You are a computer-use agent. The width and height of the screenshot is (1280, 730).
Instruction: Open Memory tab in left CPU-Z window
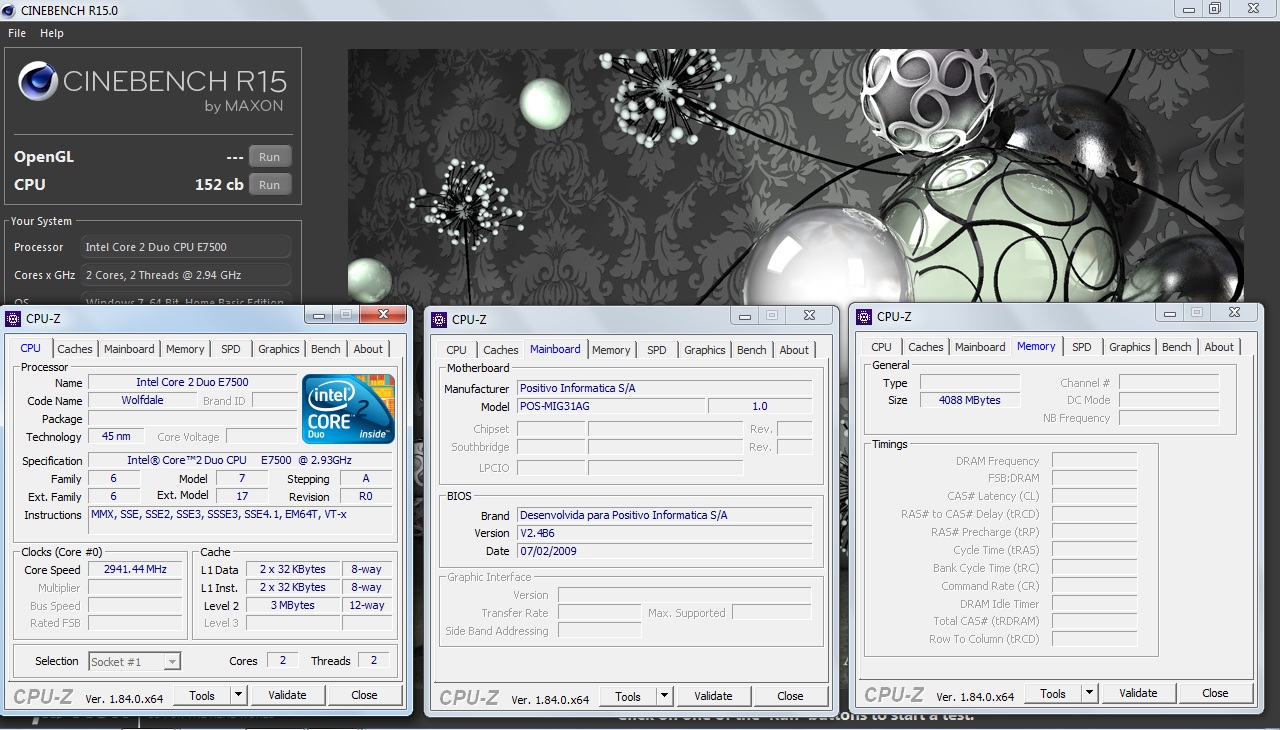[185, 349]
